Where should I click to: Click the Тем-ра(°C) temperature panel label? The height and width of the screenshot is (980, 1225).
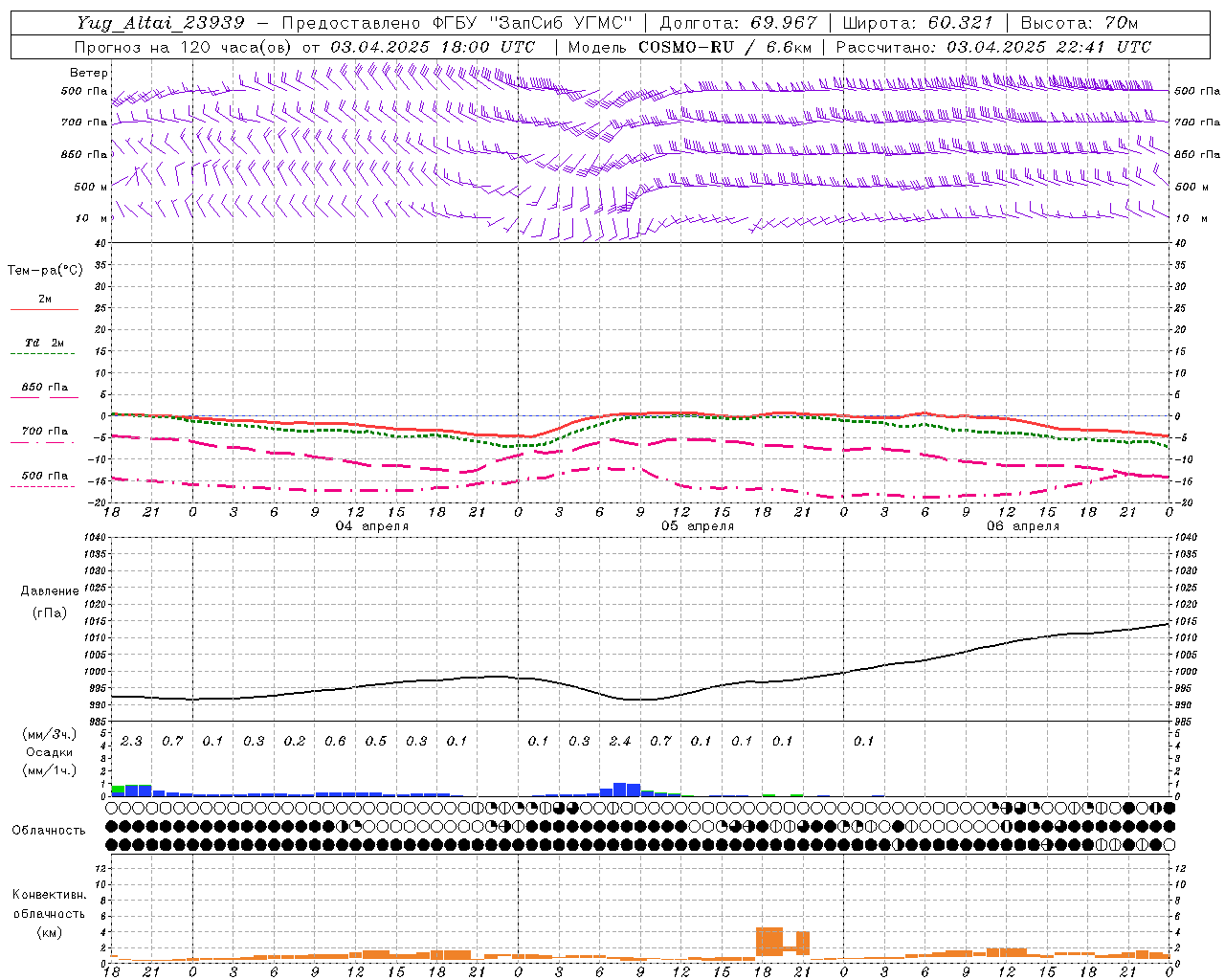45,271
